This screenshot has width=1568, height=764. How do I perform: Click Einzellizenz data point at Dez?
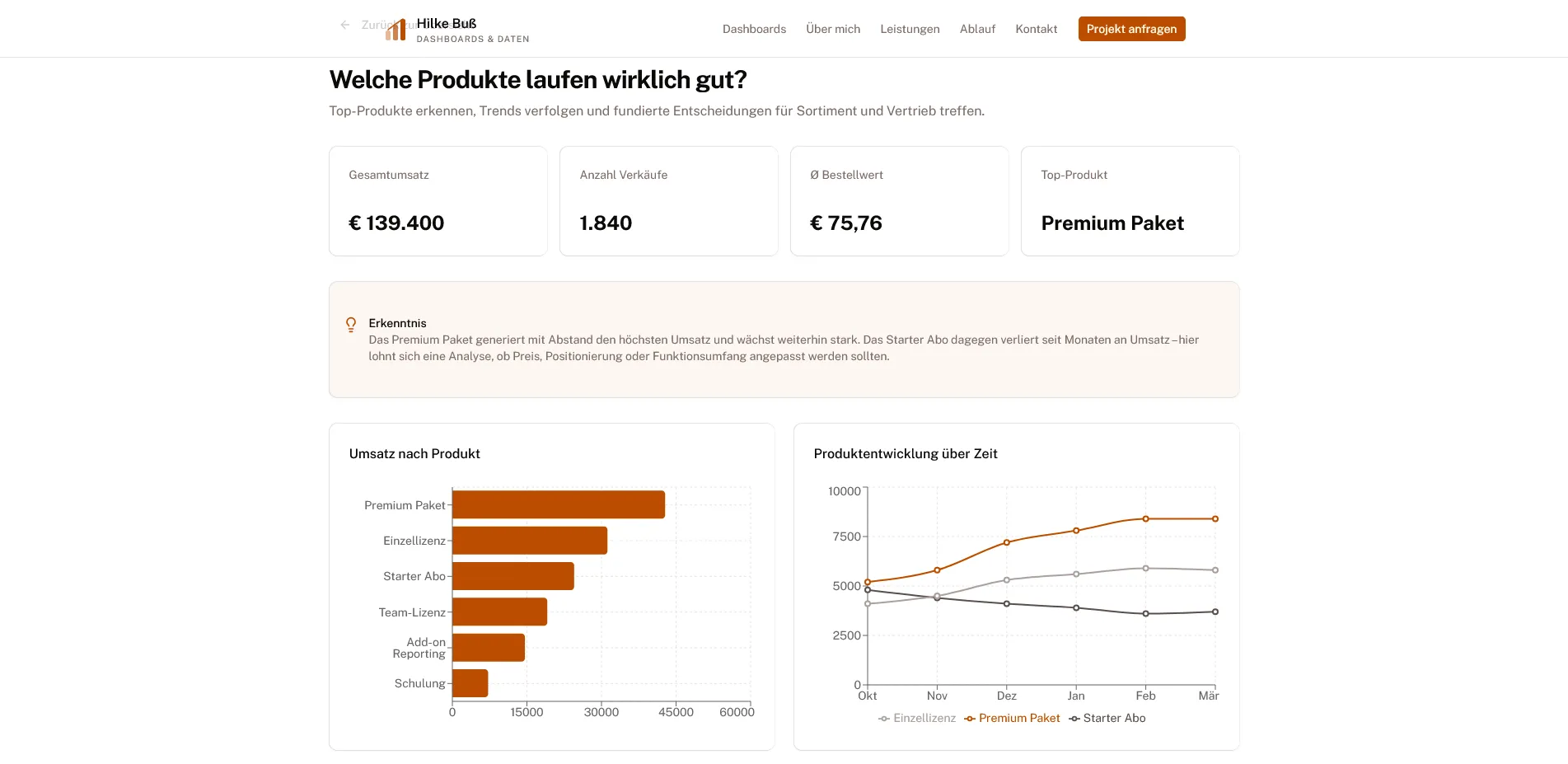point(1007,580)
